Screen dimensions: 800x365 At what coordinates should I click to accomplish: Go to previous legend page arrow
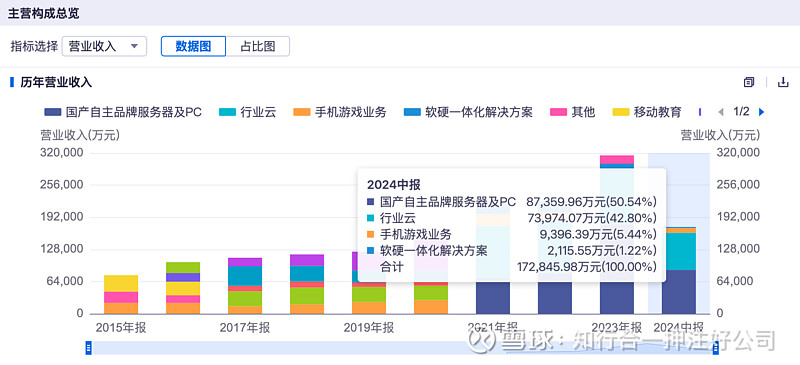pyautogui.click(x=722, y=112)
